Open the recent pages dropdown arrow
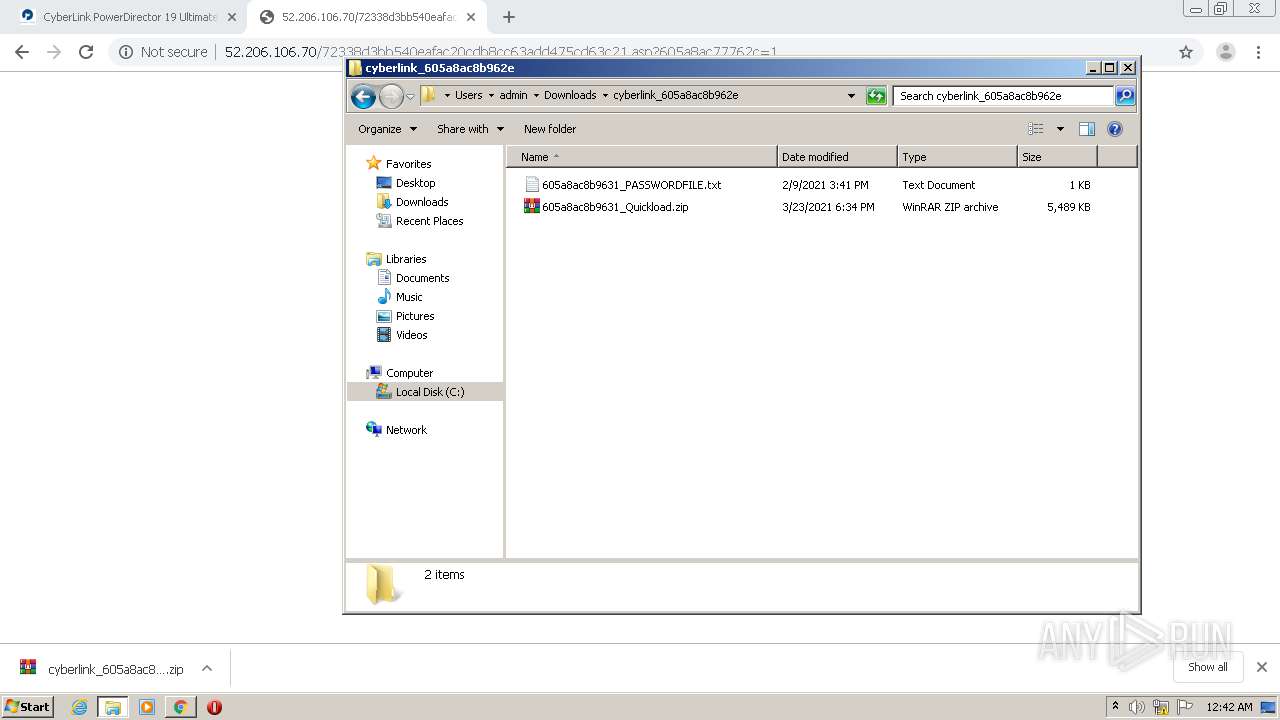Image resolution: width=1280 pixels, height=720 pixels. [410, 96]
